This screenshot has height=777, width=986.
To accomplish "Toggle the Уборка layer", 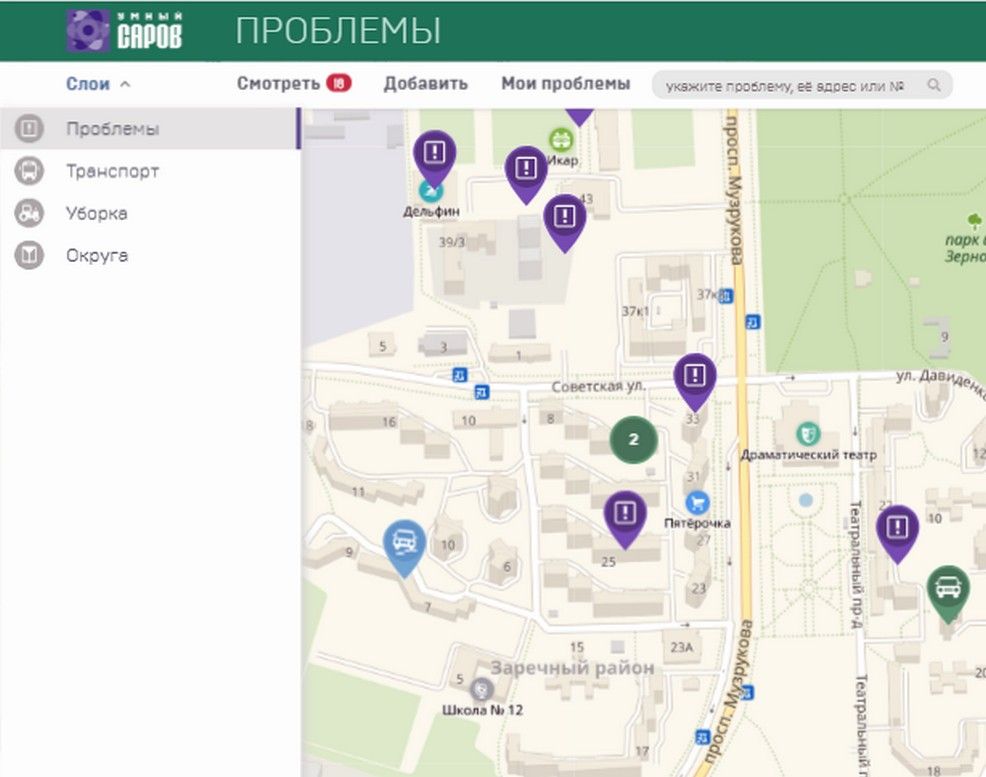I will pos(96,213).
